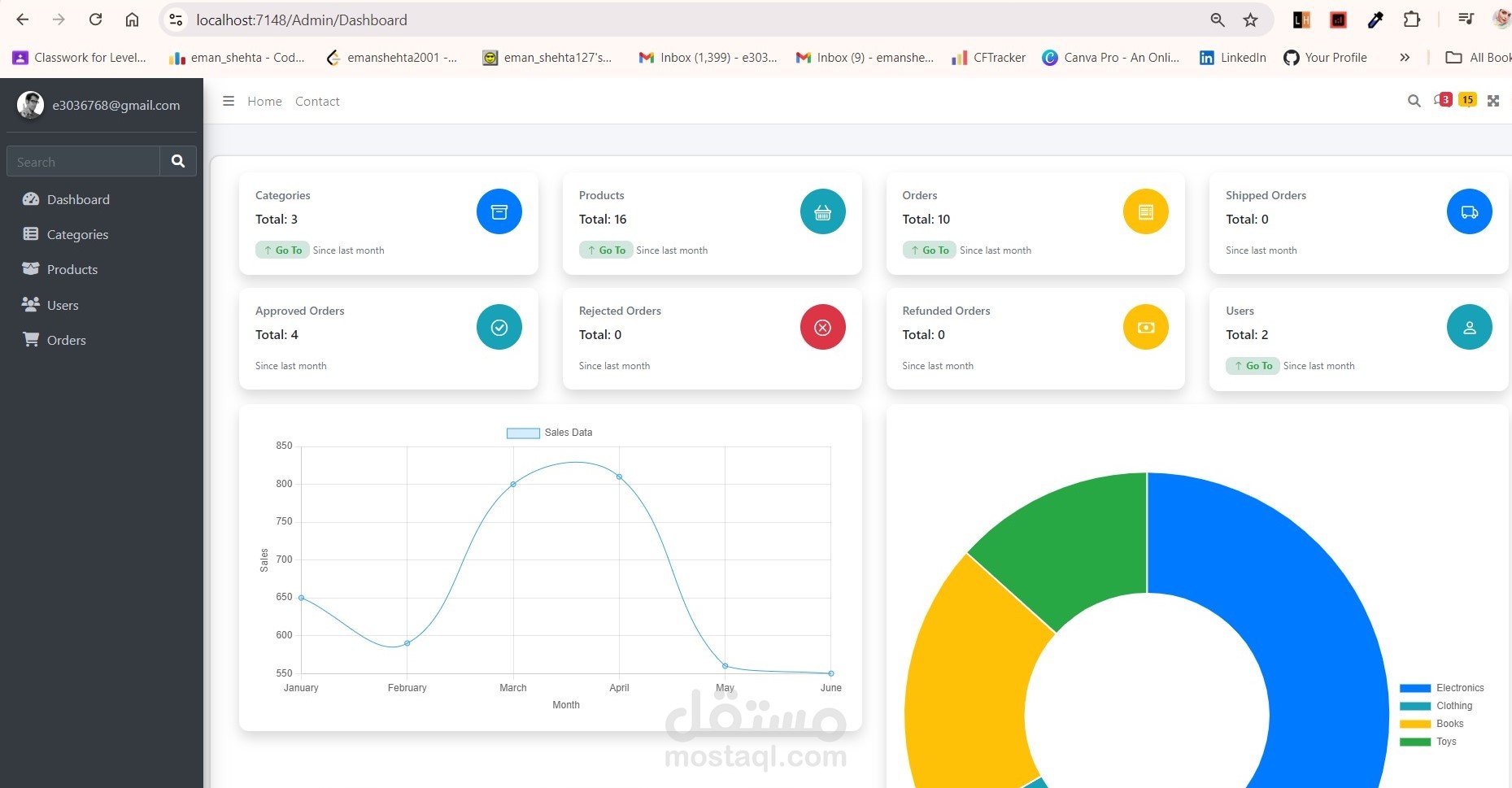The image size is (1512, 788).
Task: Click the Toys green legend swatch
Action: [x=1415, y=742]
